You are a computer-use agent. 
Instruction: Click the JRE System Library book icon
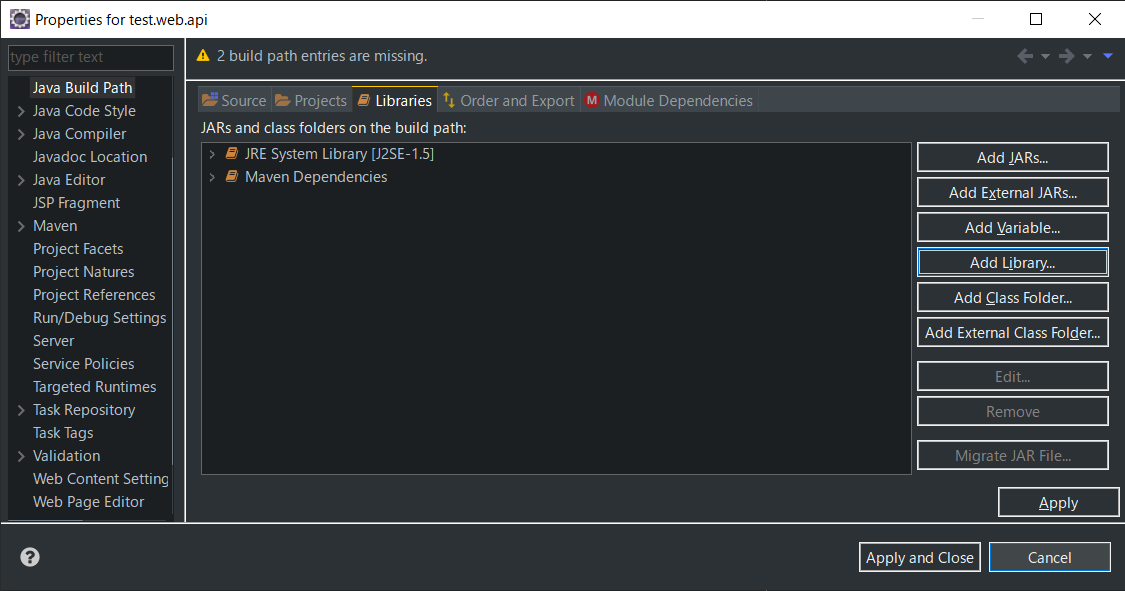pyautogui.click(x=232, y=154)
